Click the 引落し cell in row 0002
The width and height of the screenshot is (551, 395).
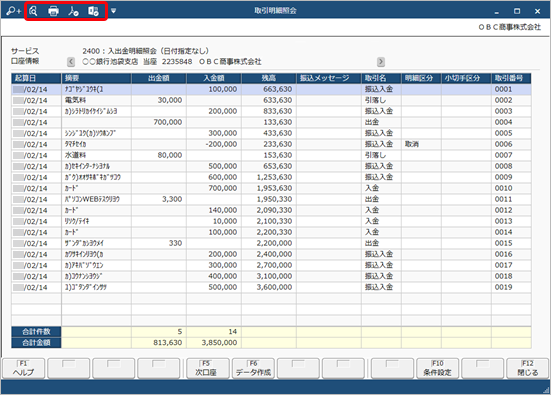point(381,100)
